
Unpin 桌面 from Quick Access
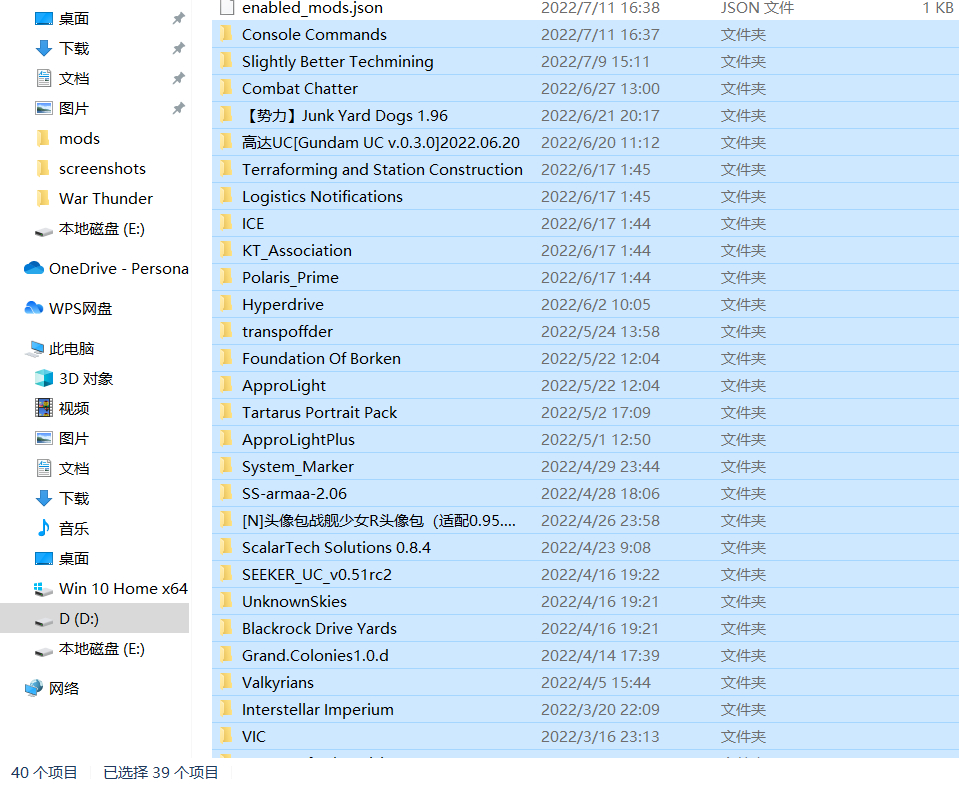[178, 17]
